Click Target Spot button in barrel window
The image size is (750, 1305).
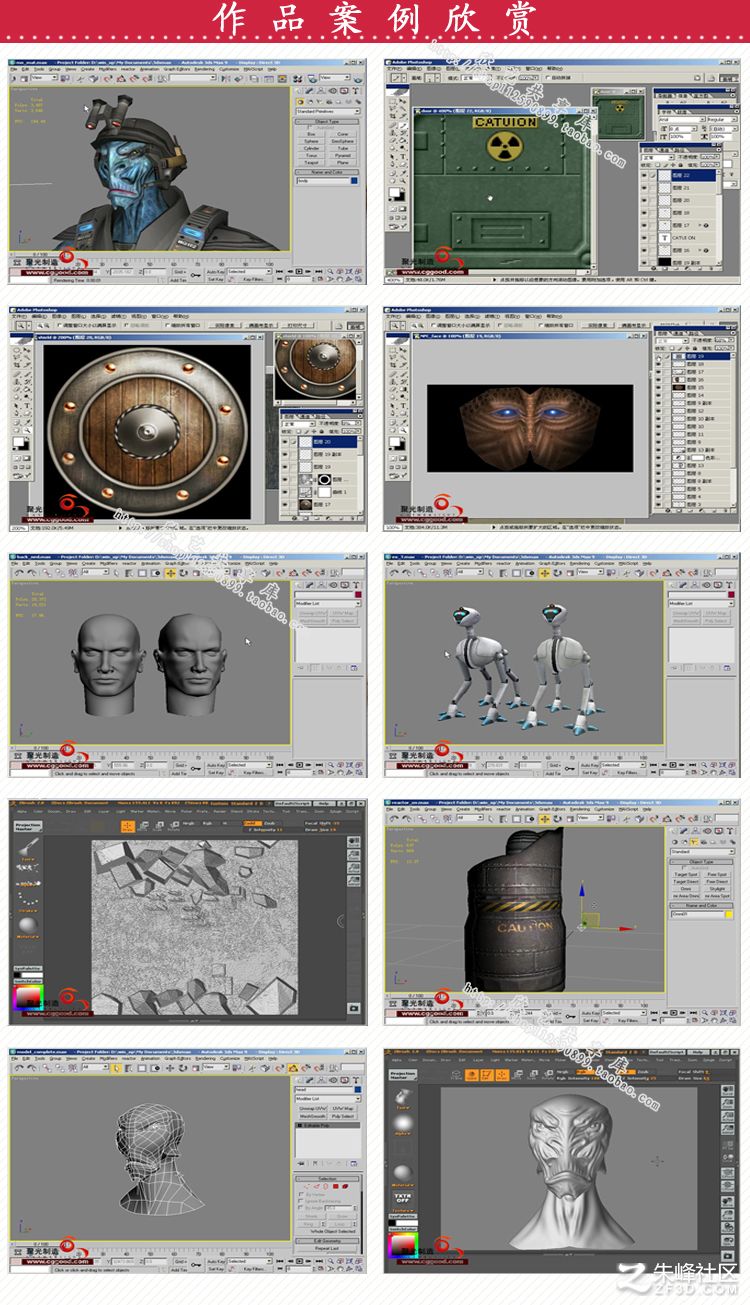686,874
